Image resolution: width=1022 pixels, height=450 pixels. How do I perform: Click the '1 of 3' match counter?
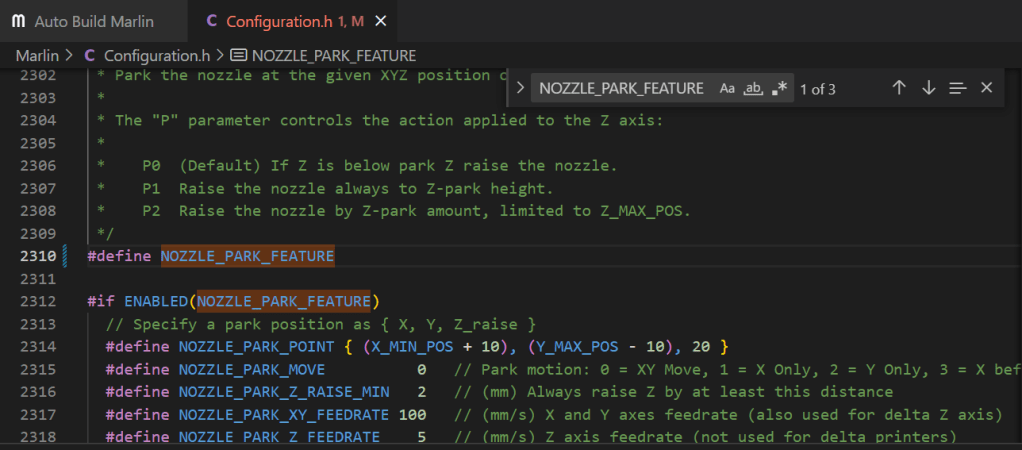pos(817,89)
